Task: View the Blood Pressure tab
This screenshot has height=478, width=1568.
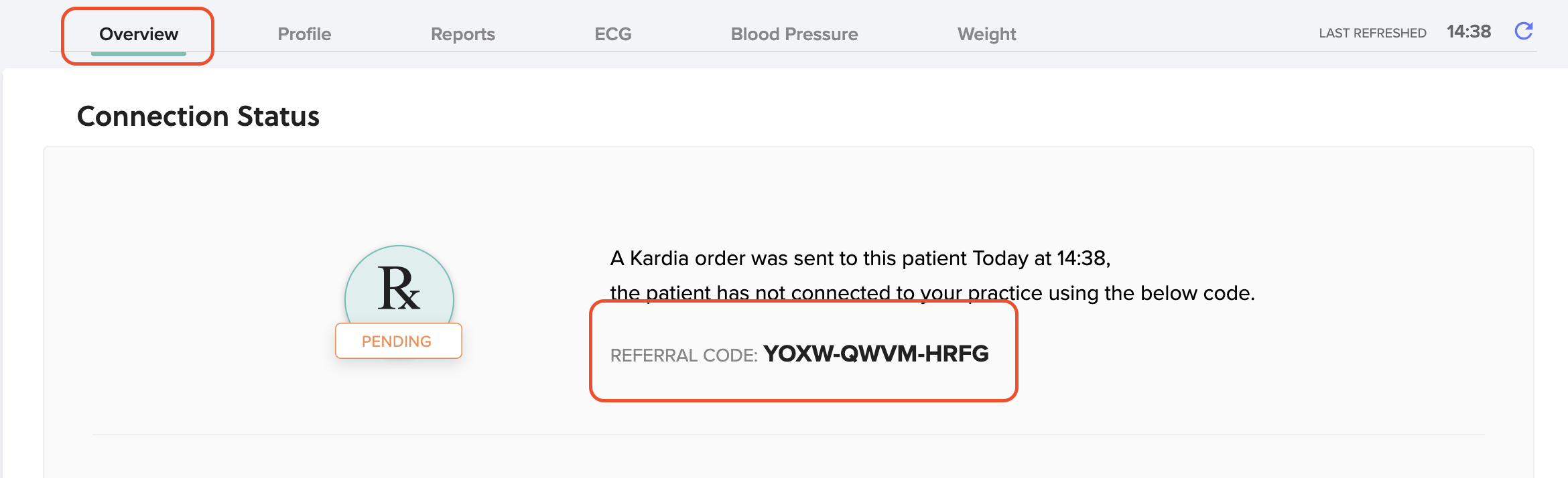Action: pos(794,34)
